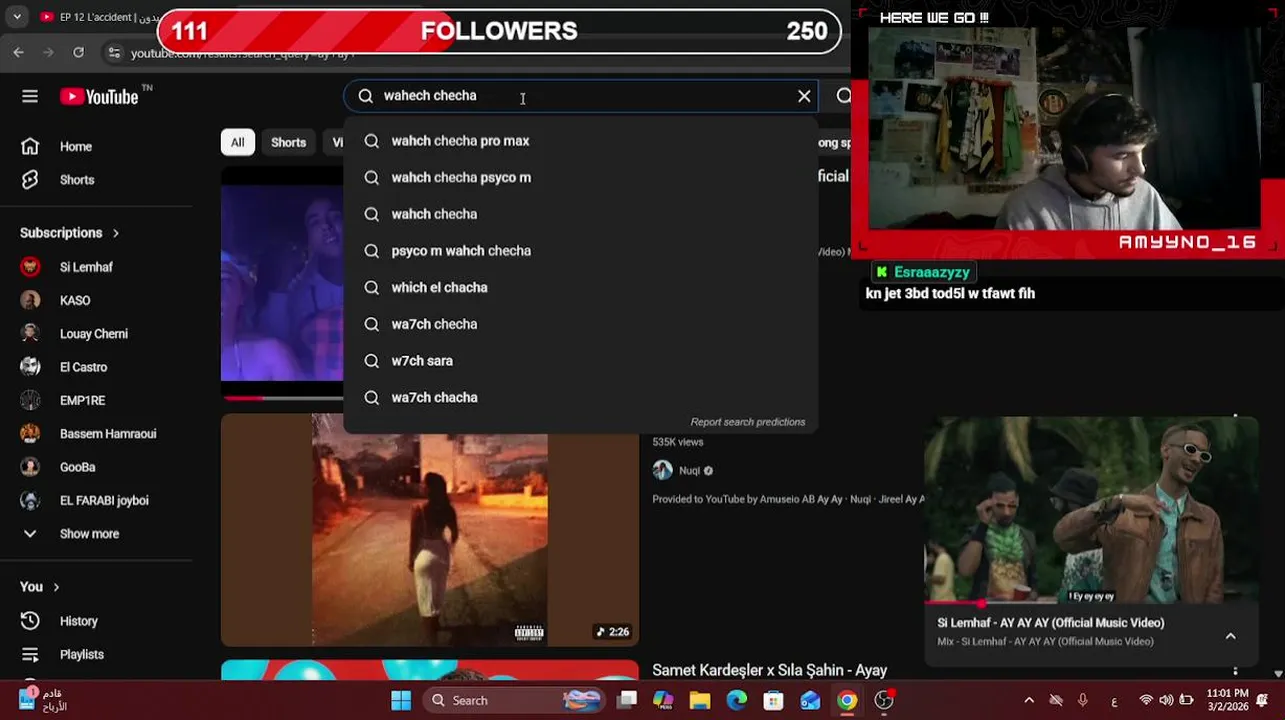Screen dimensions: 1285x720
Task: Seek on the miniplayer red progress bar
Action: tap(1091, 603)
